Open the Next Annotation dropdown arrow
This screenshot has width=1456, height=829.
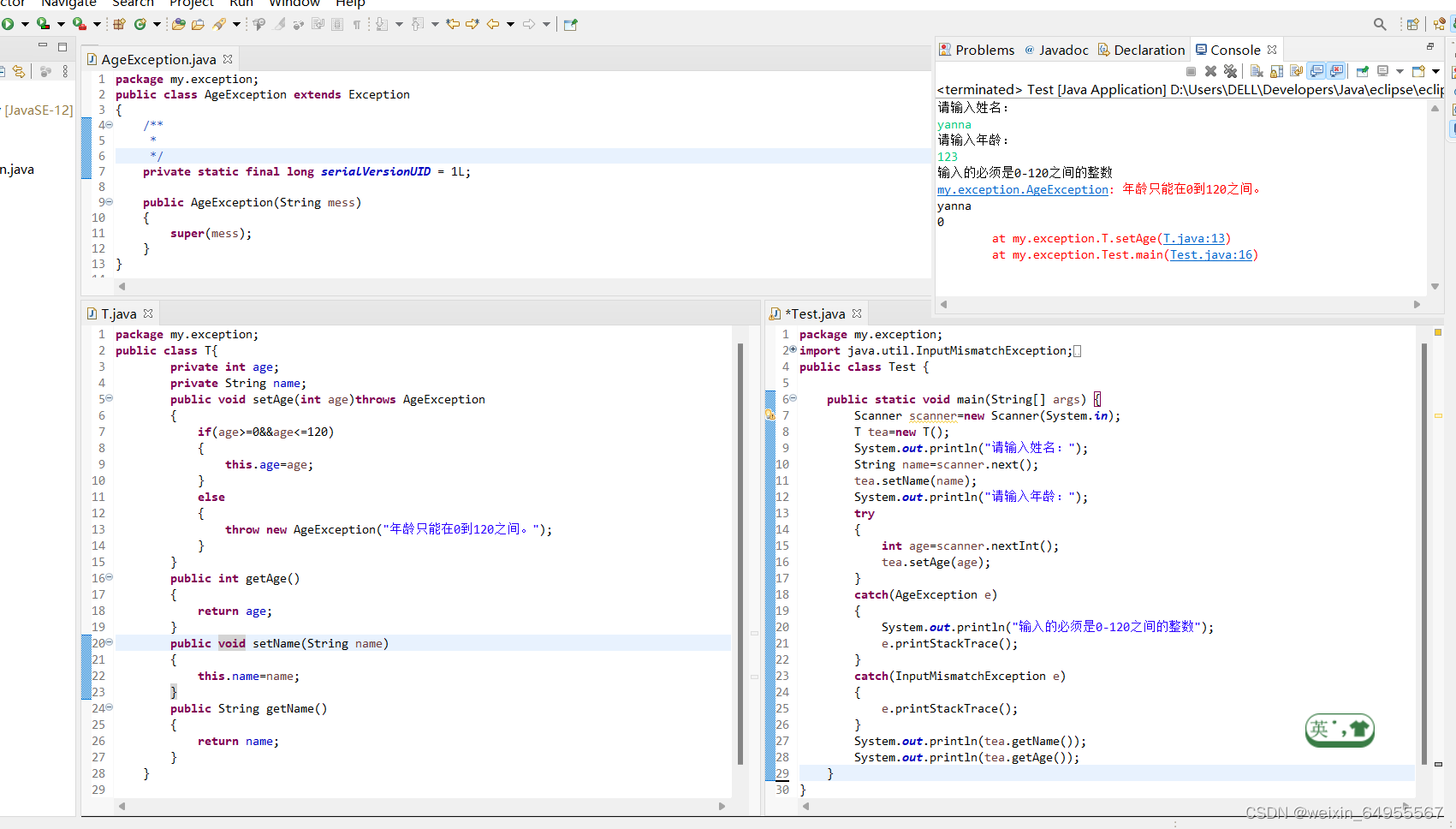coord(399,24)
